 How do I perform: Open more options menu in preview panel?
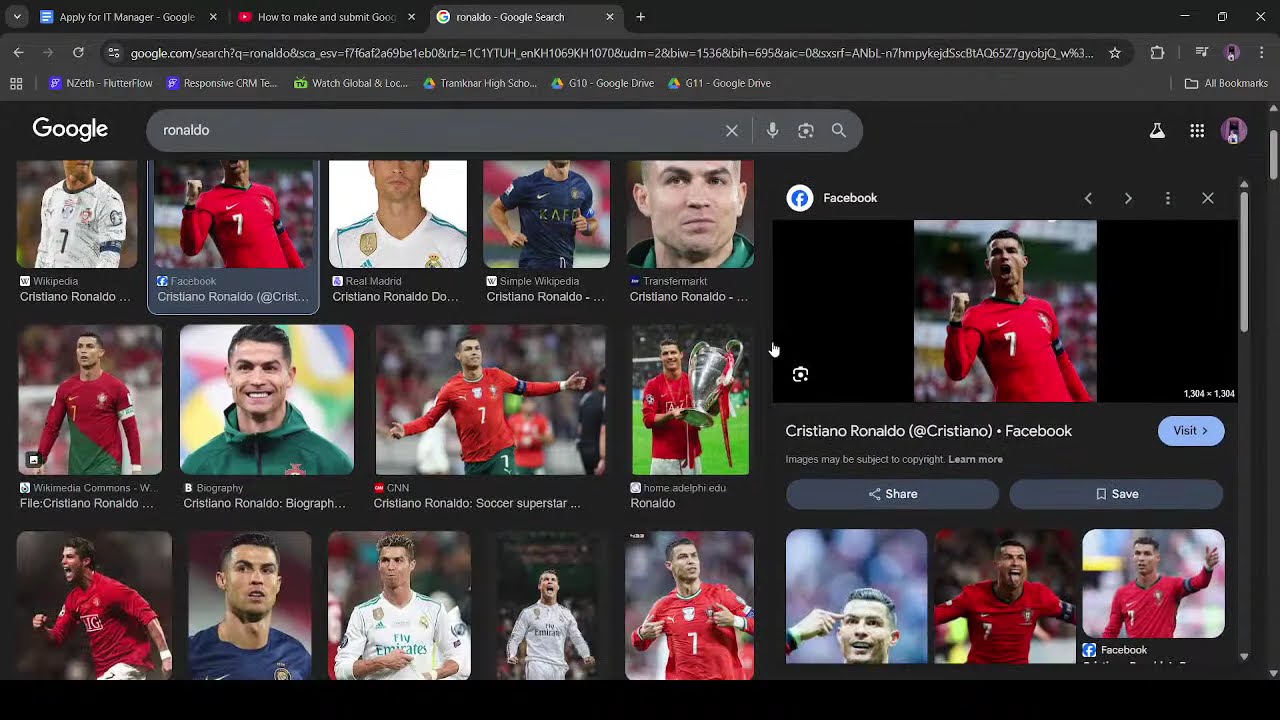[x=1168, y=198]
